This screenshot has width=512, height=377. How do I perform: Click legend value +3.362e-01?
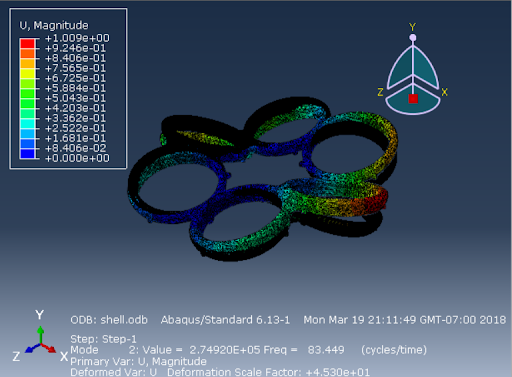click(x=75, y=118)
